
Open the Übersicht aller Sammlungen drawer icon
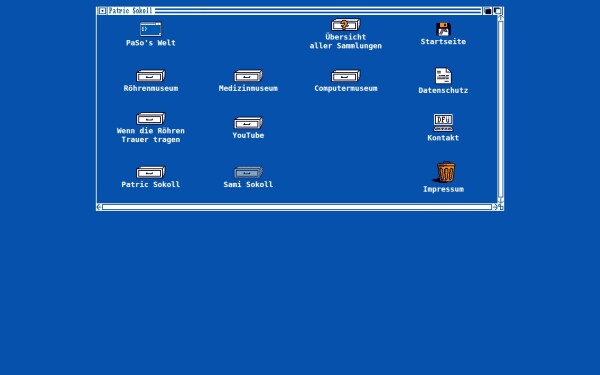(346, 25)
